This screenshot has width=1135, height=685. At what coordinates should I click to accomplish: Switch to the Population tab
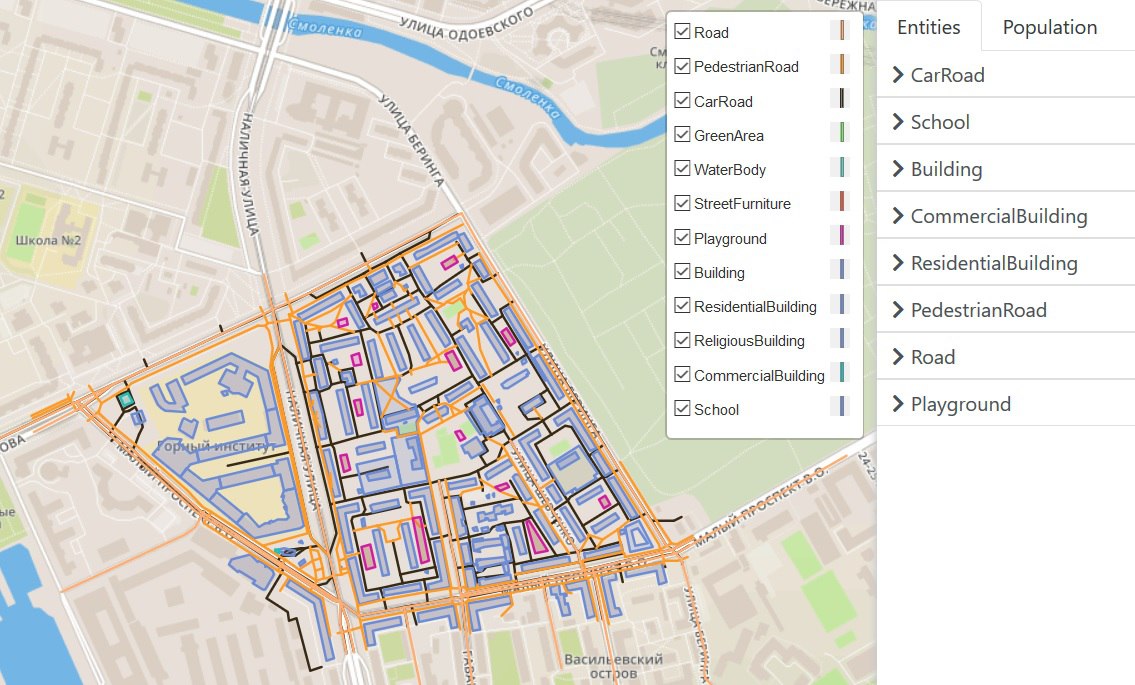click(x=1049, y=28)
